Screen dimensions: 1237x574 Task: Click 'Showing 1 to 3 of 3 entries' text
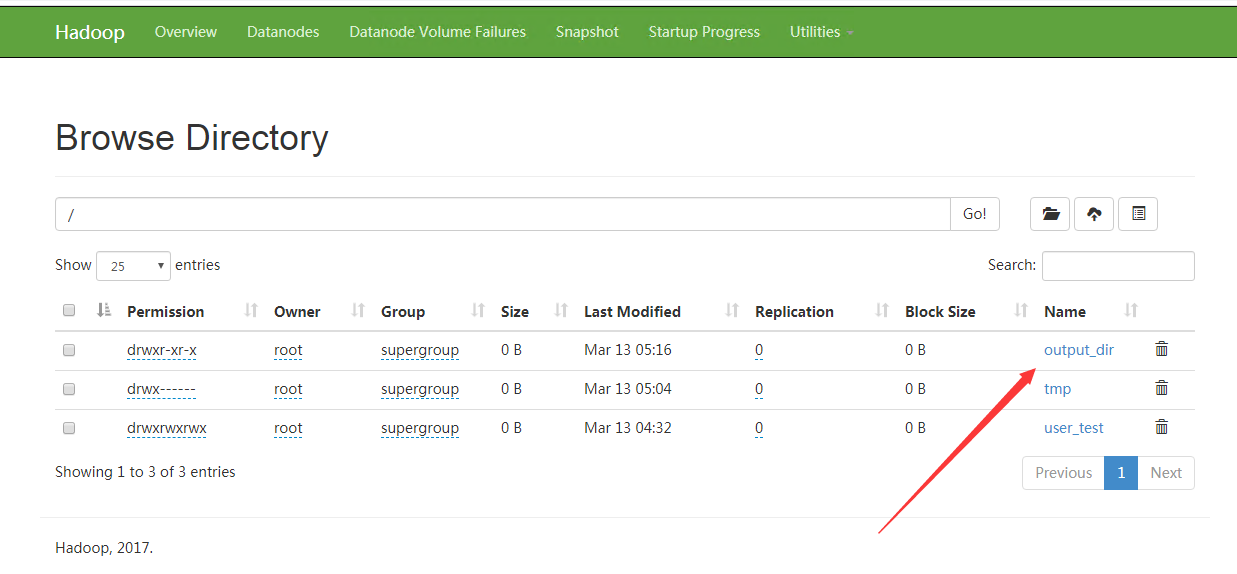coord(145,472)
